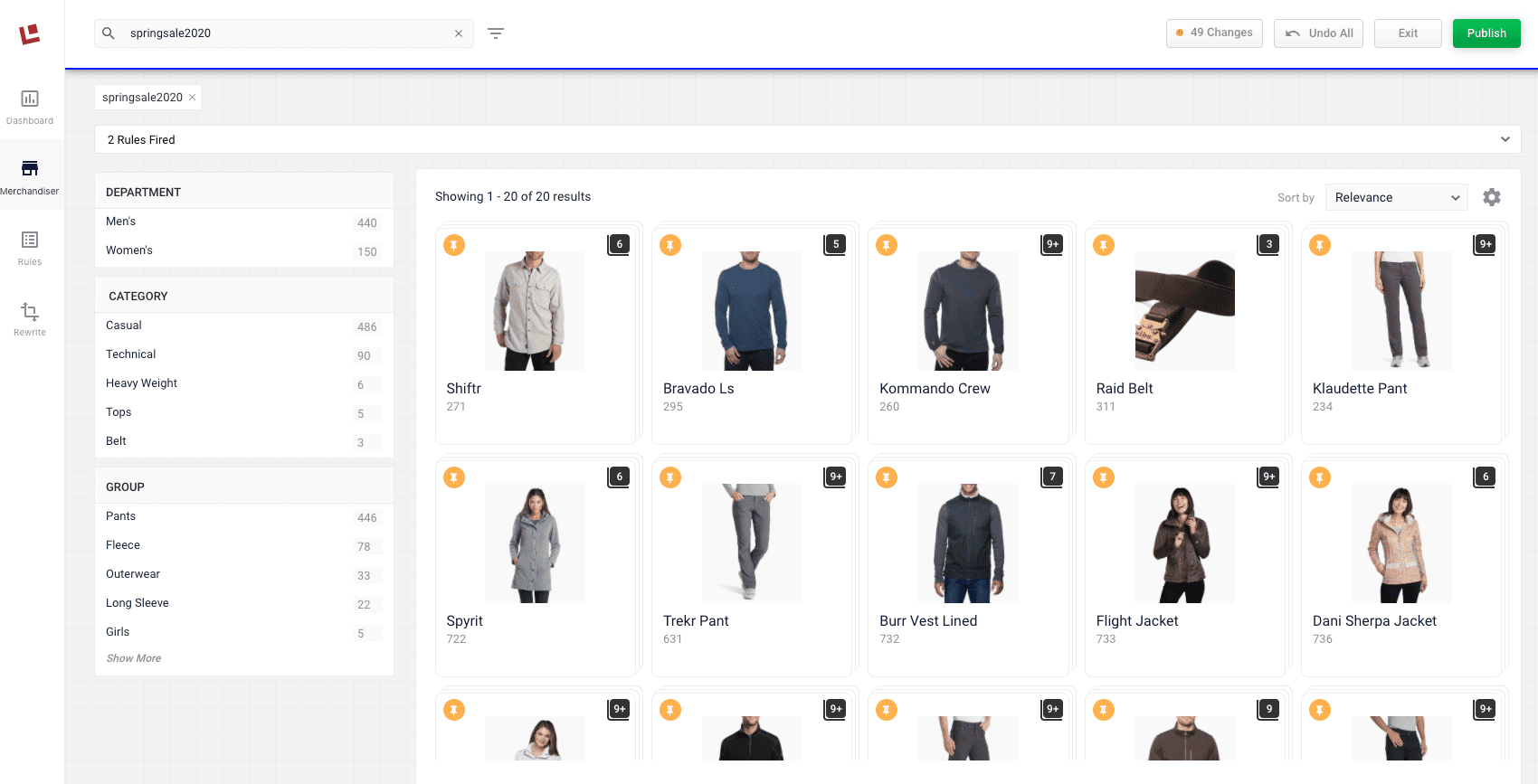Image resolution: width=1538 pixels, height=784 pixels.
Task: Open the Sort by Relevance dropdown
Action: coord(1397,197)
